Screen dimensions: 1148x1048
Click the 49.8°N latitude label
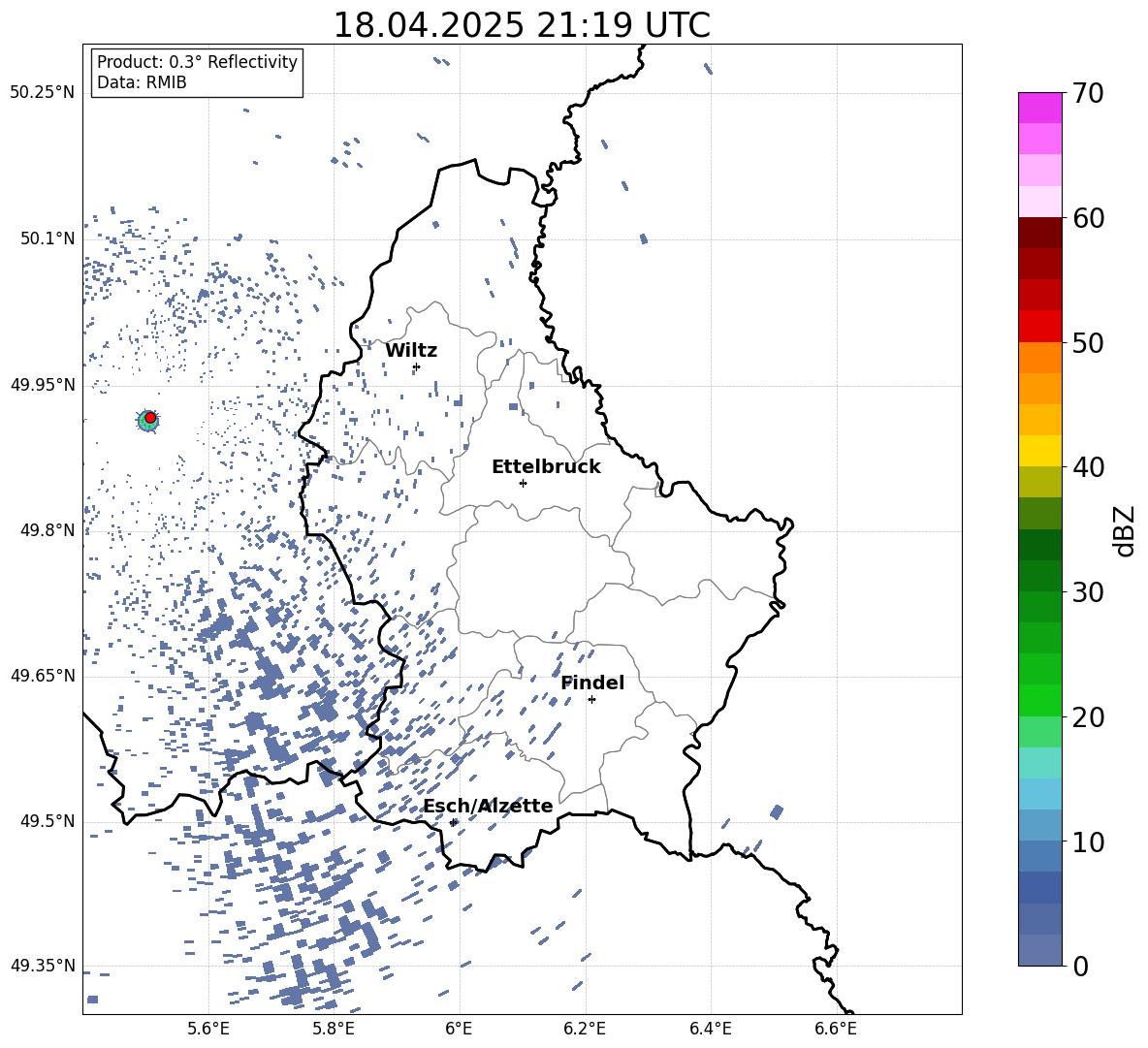(x=48, y=530)
